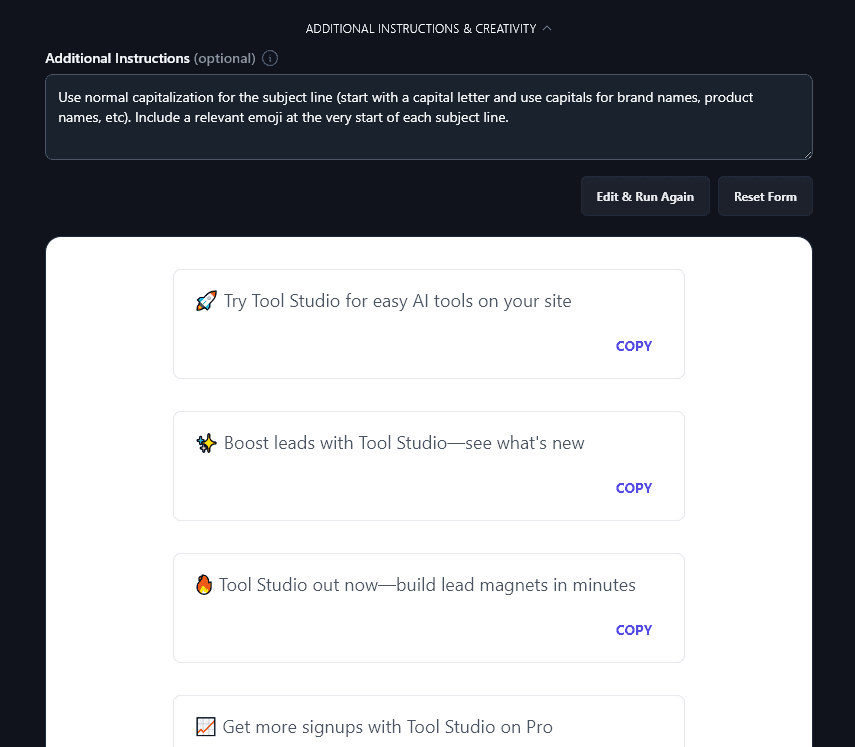Click the Reset Form button
Image resolution: width=855 pixels, height=747 pixels.
(x=765, y=196)
